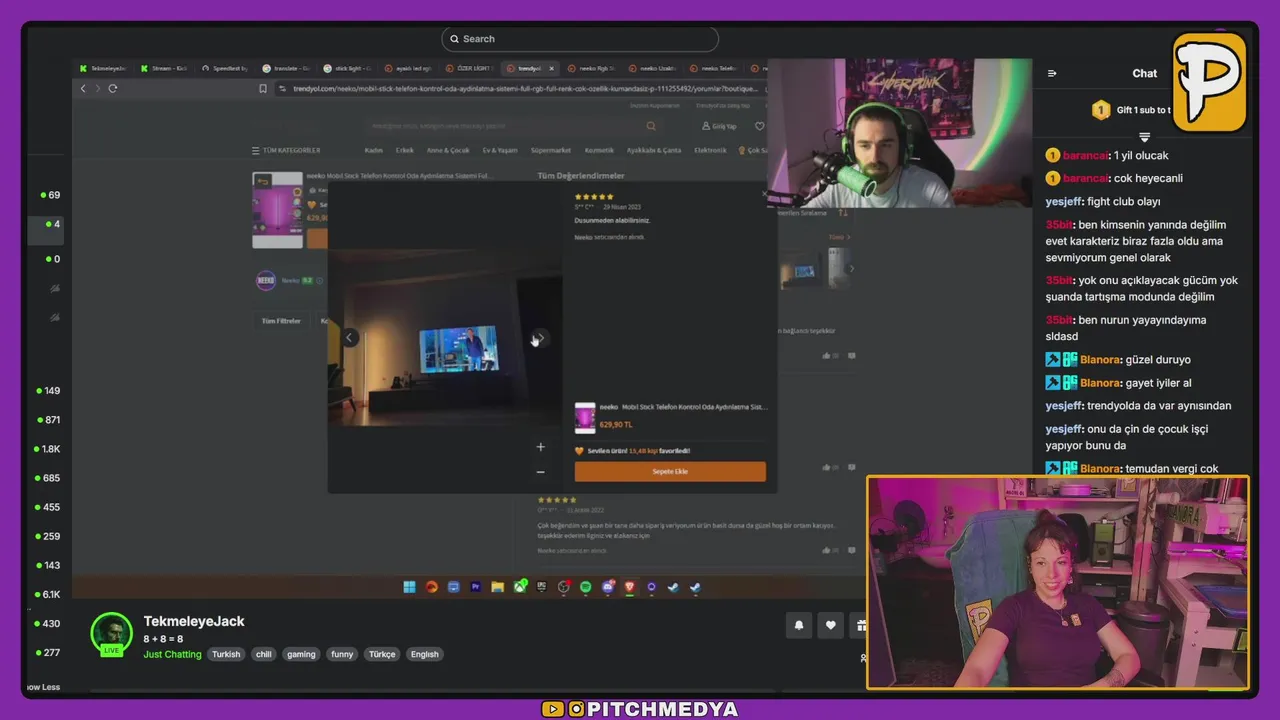Click the Türkçe tag
Screen dimensions: 1280x720
(382, 654)
